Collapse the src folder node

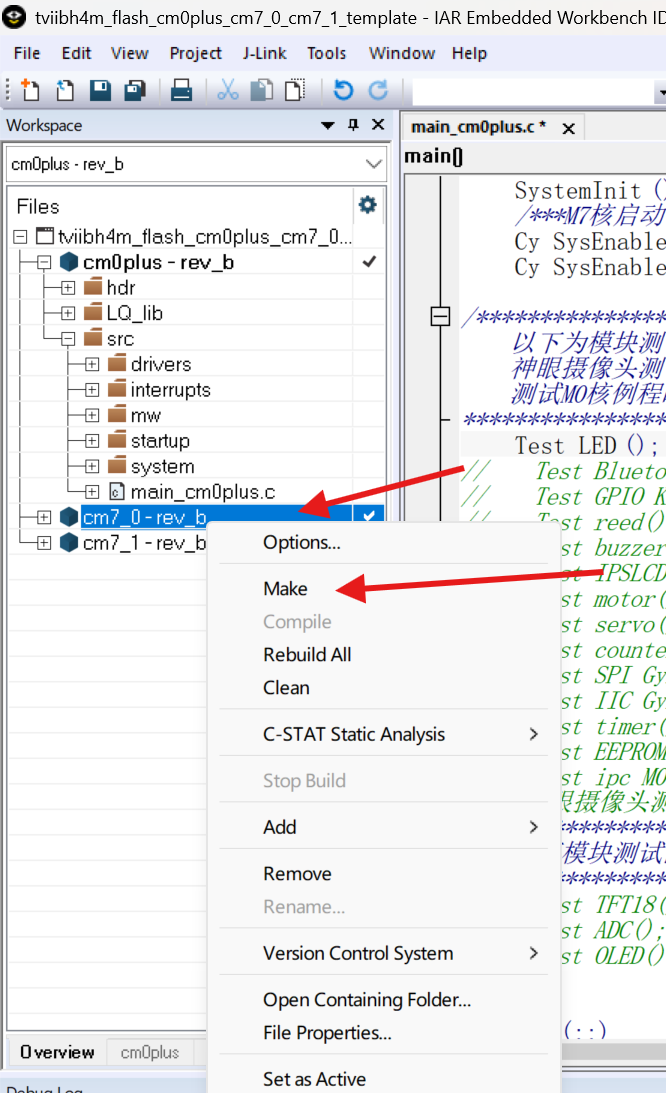click(68, 339)
